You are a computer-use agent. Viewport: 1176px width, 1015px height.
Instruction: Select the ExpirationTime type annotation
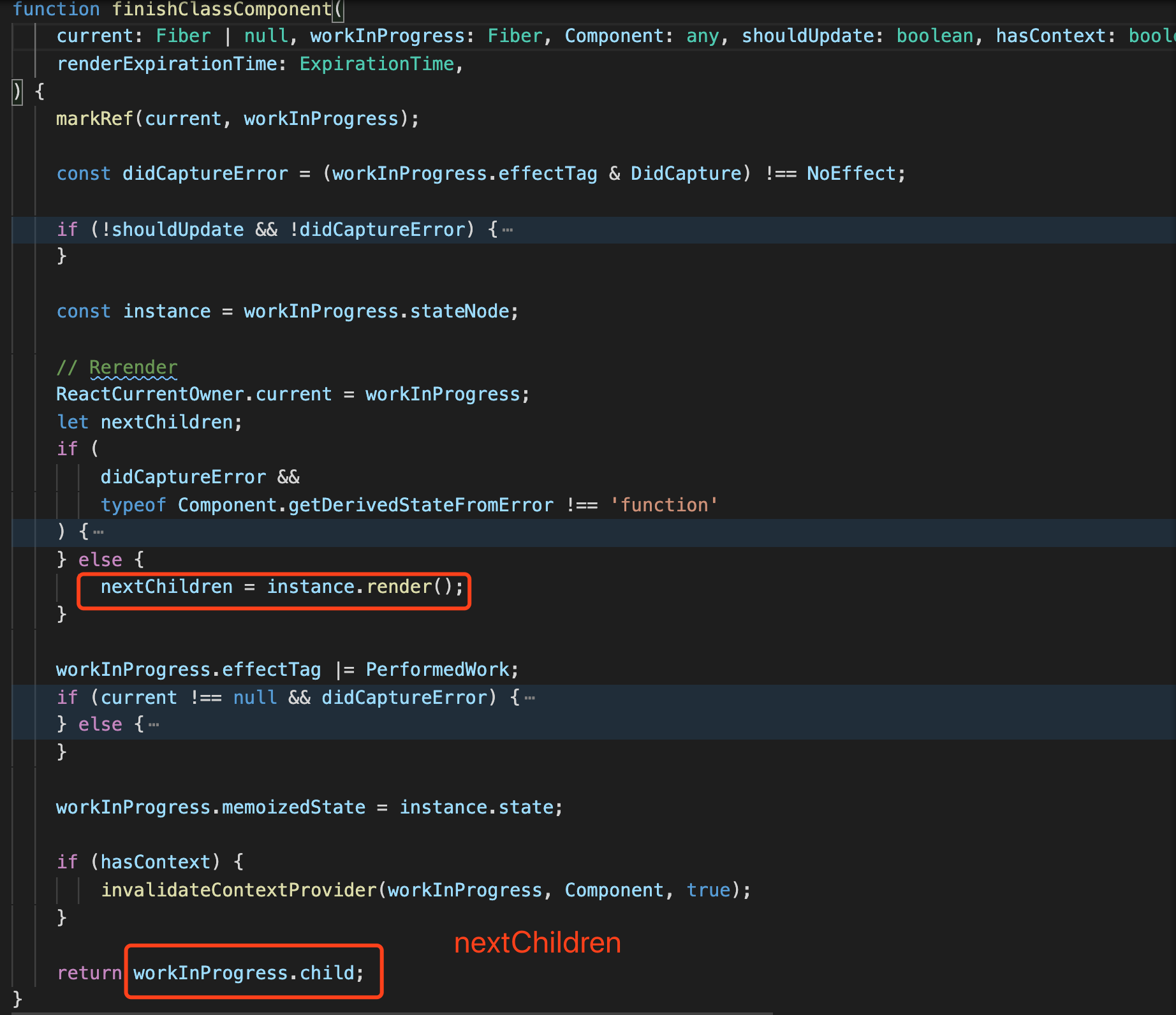point(377,64)
